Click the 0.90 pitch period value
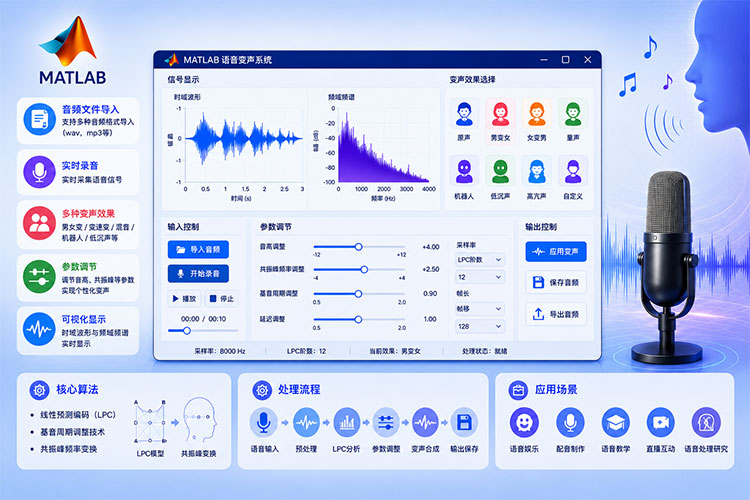The width and height of the screenshot is (750, 500). 430,293
